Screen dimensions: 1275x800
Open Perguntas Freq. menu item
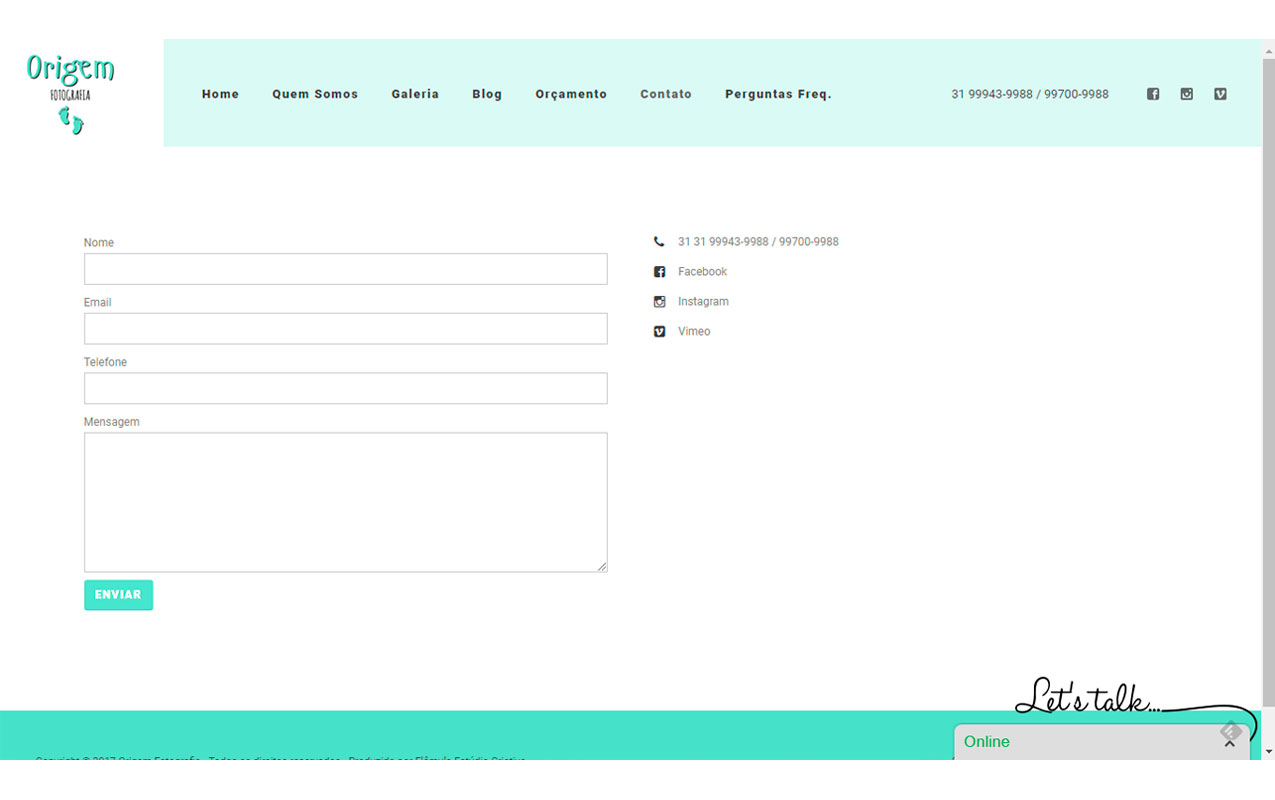point(778,94)
